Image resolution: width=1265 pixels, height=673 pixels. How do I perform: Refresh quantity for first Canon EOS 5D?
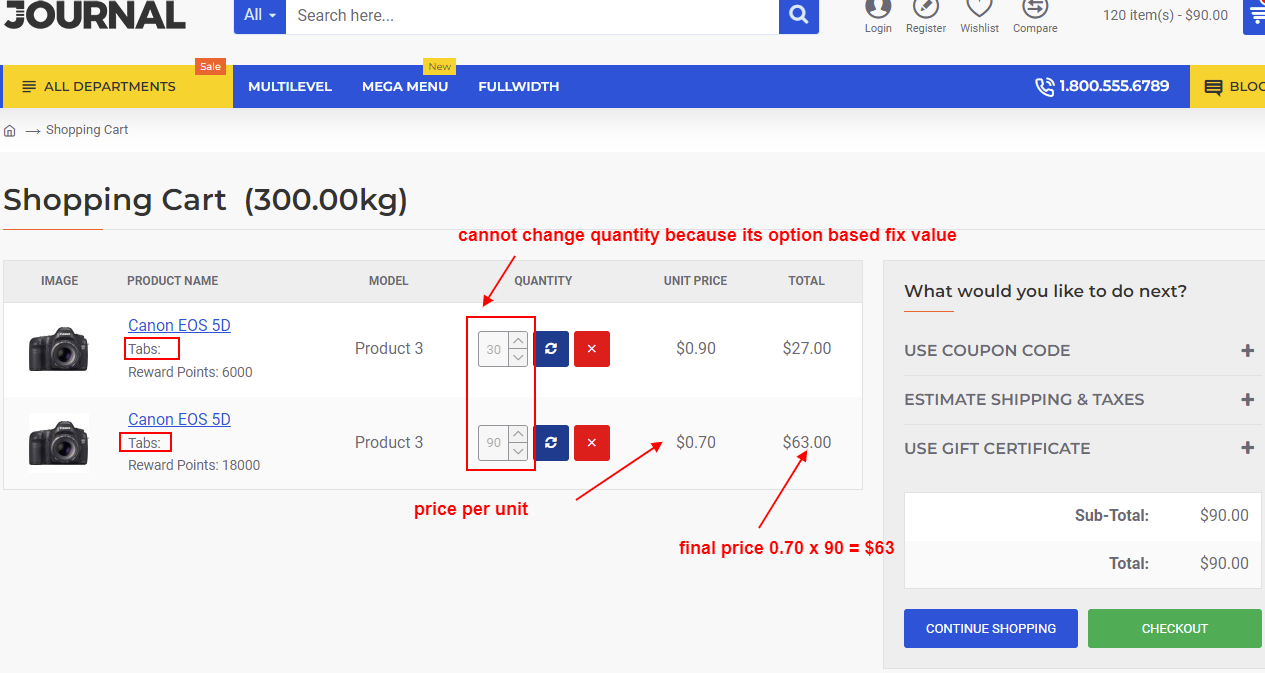click(551, 349)
